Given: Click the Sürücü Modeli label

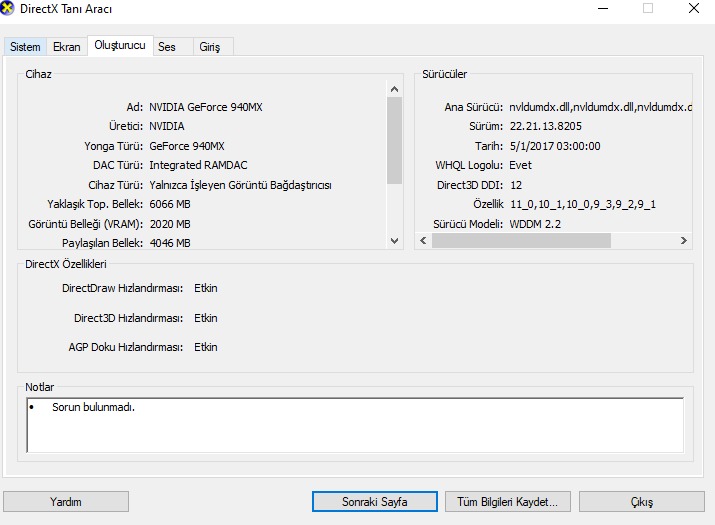Looking at the screenshot, I should [468, 224].
